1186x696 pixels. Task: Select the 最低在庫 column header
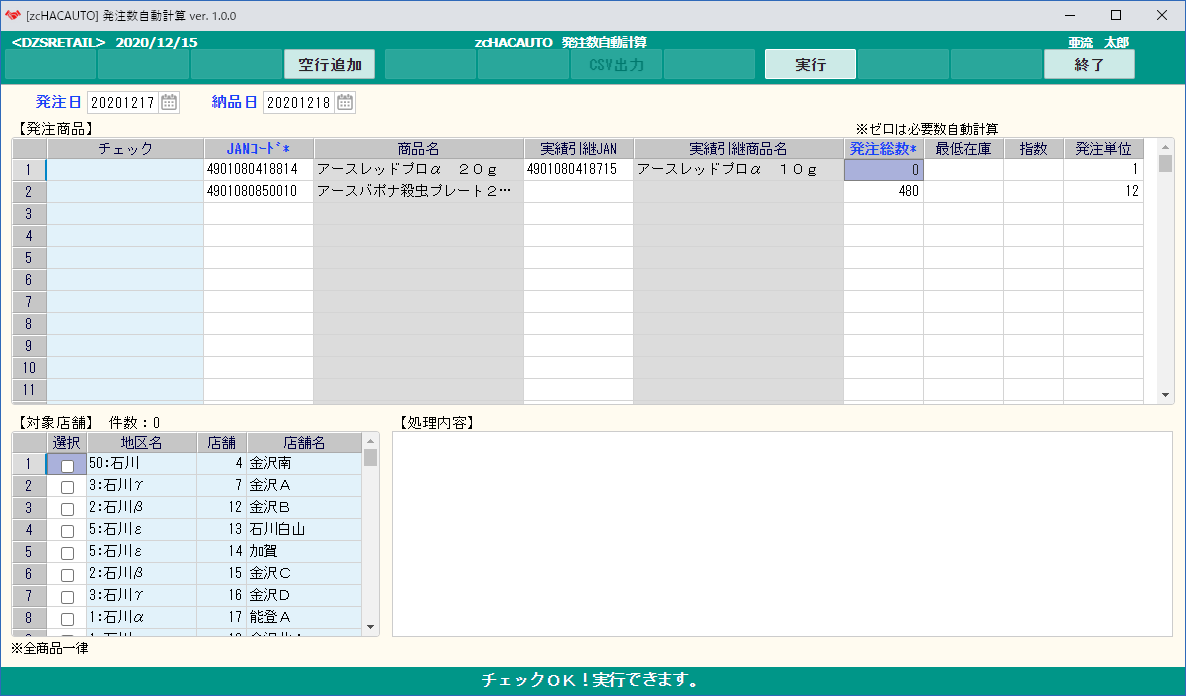pyautogui.click(x=964, y=149)
